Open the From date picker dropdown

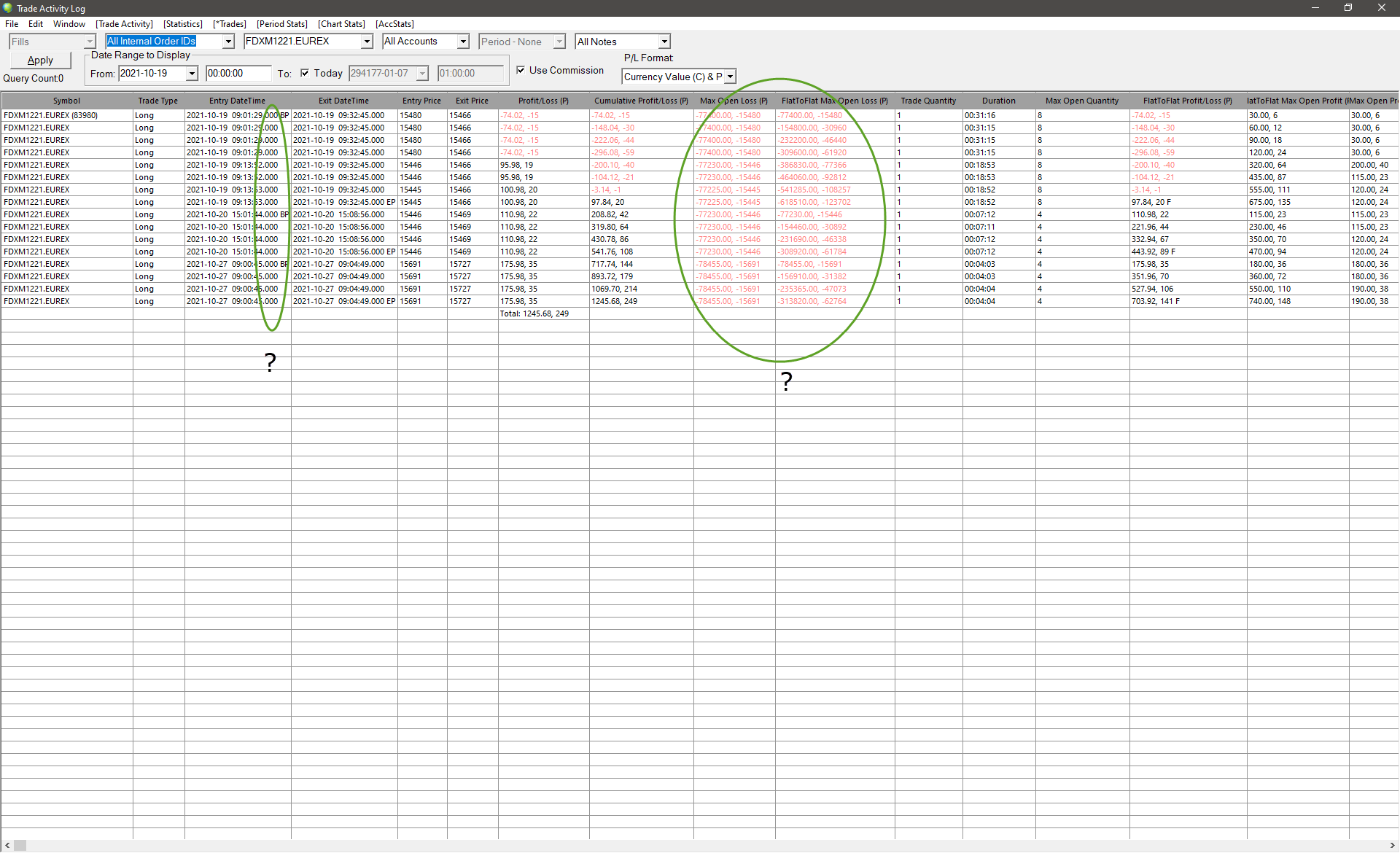pyautogui.click(x=192, y=74)
